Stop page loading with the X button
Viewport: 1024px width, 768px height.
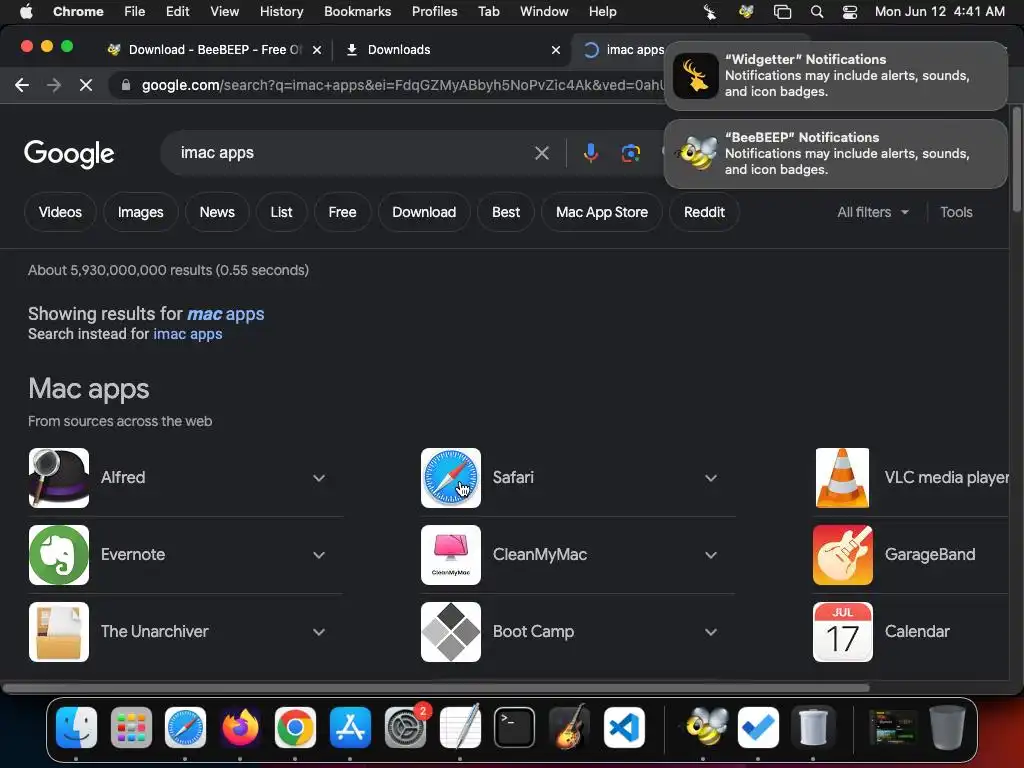pos(86,85)
